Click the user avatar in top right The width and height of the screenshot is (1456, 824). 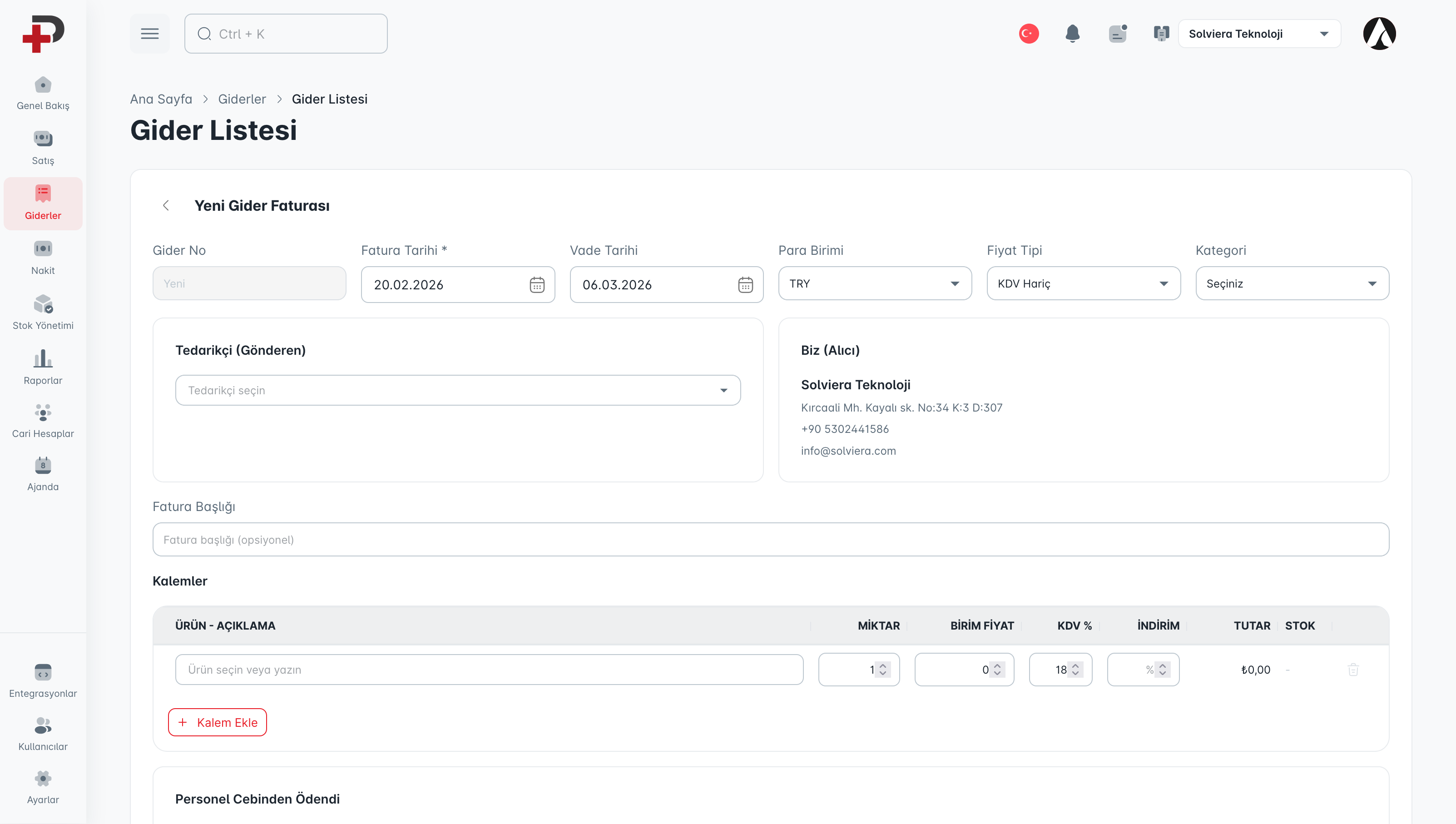1379,34
